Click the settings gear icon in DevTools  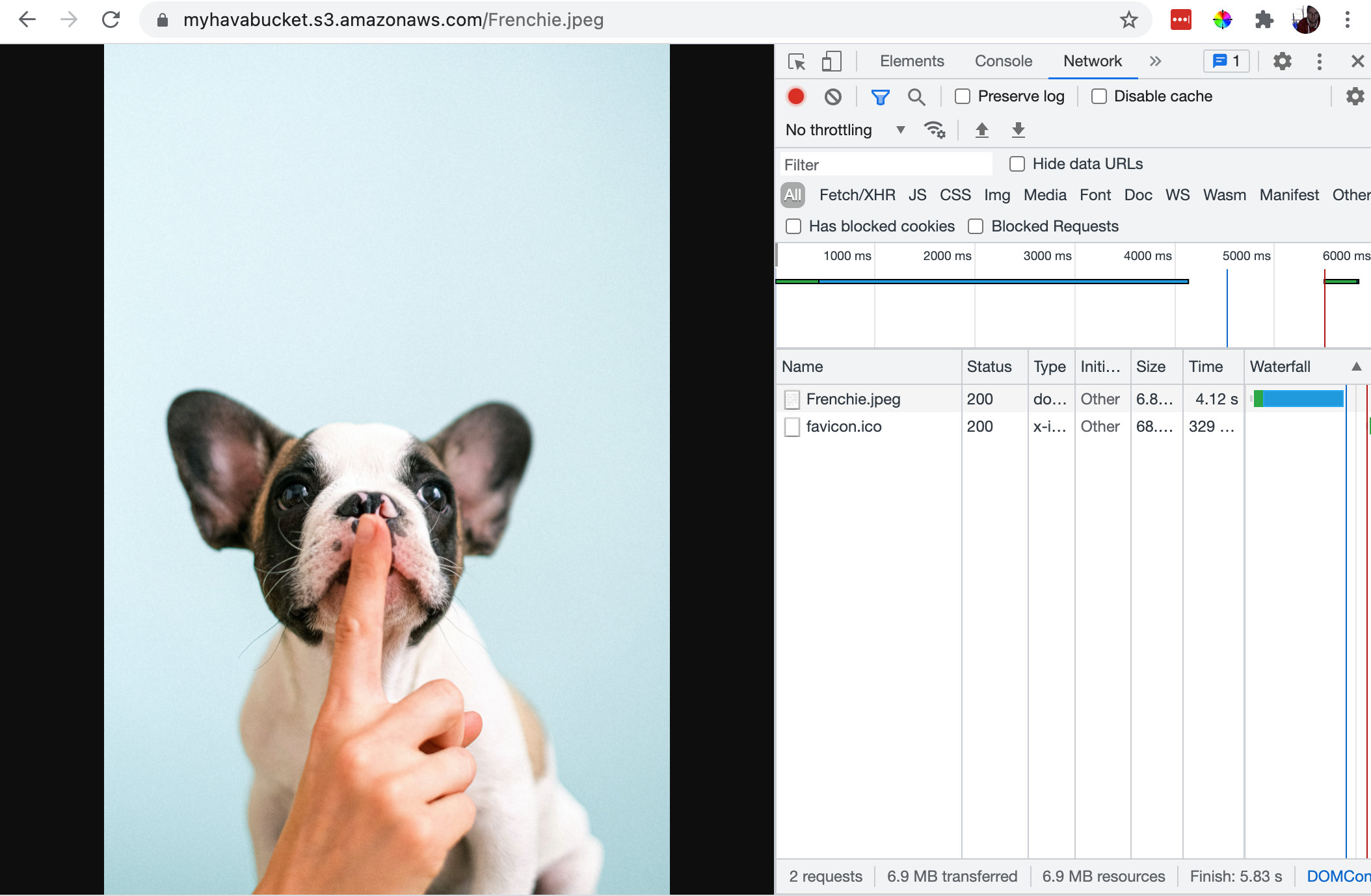(1282, 62)
